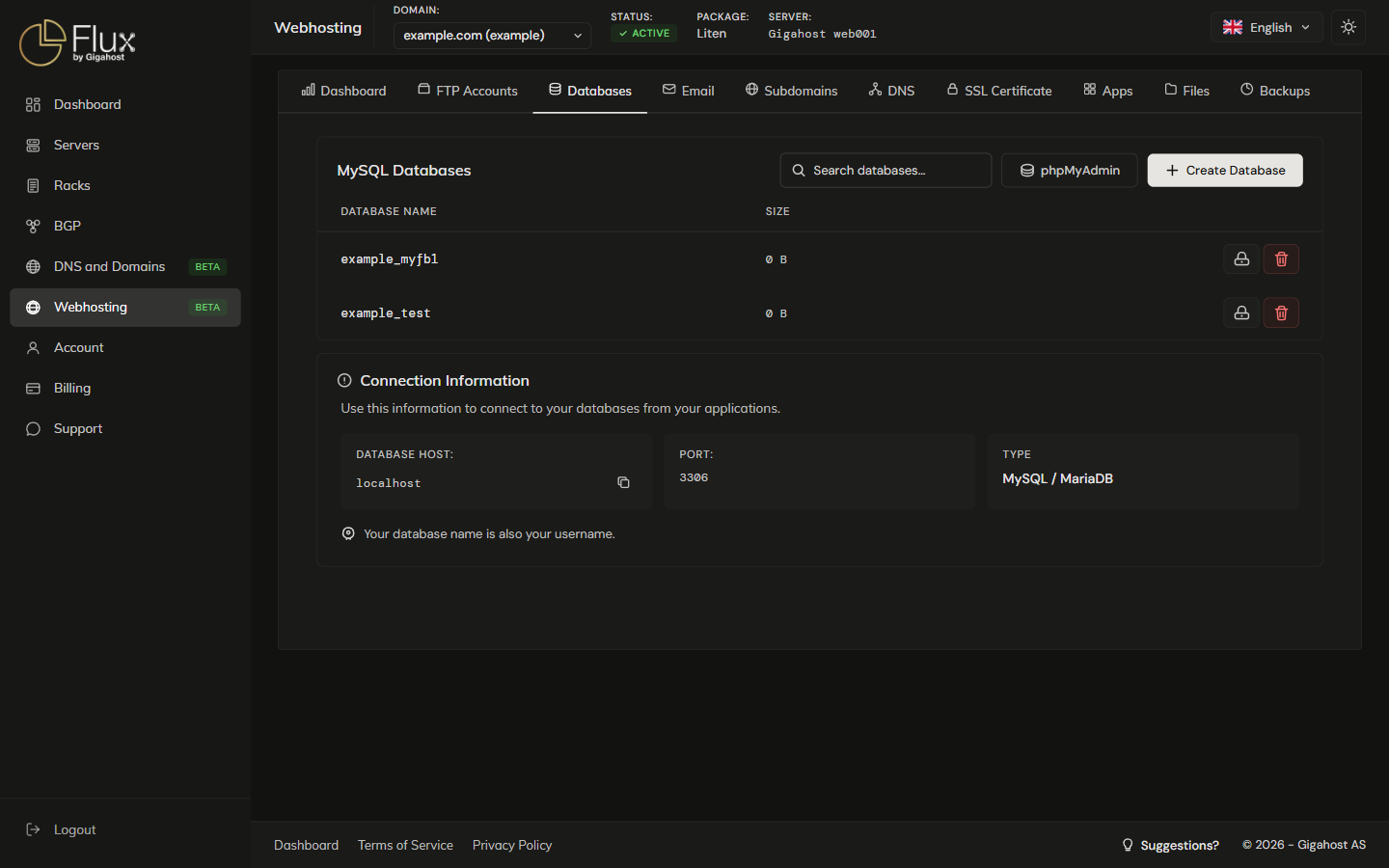The height and width of the screenshot is (868, 1389).
Task: Switch to the FTP Accounts tab
Action: (468, 91)
